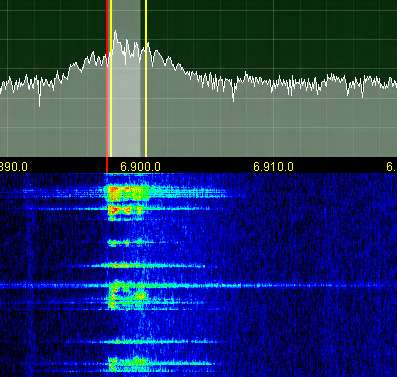Screen dimensions: 397x377
Task: Click the small thin burst between the strong bursts
Action: 128,243
